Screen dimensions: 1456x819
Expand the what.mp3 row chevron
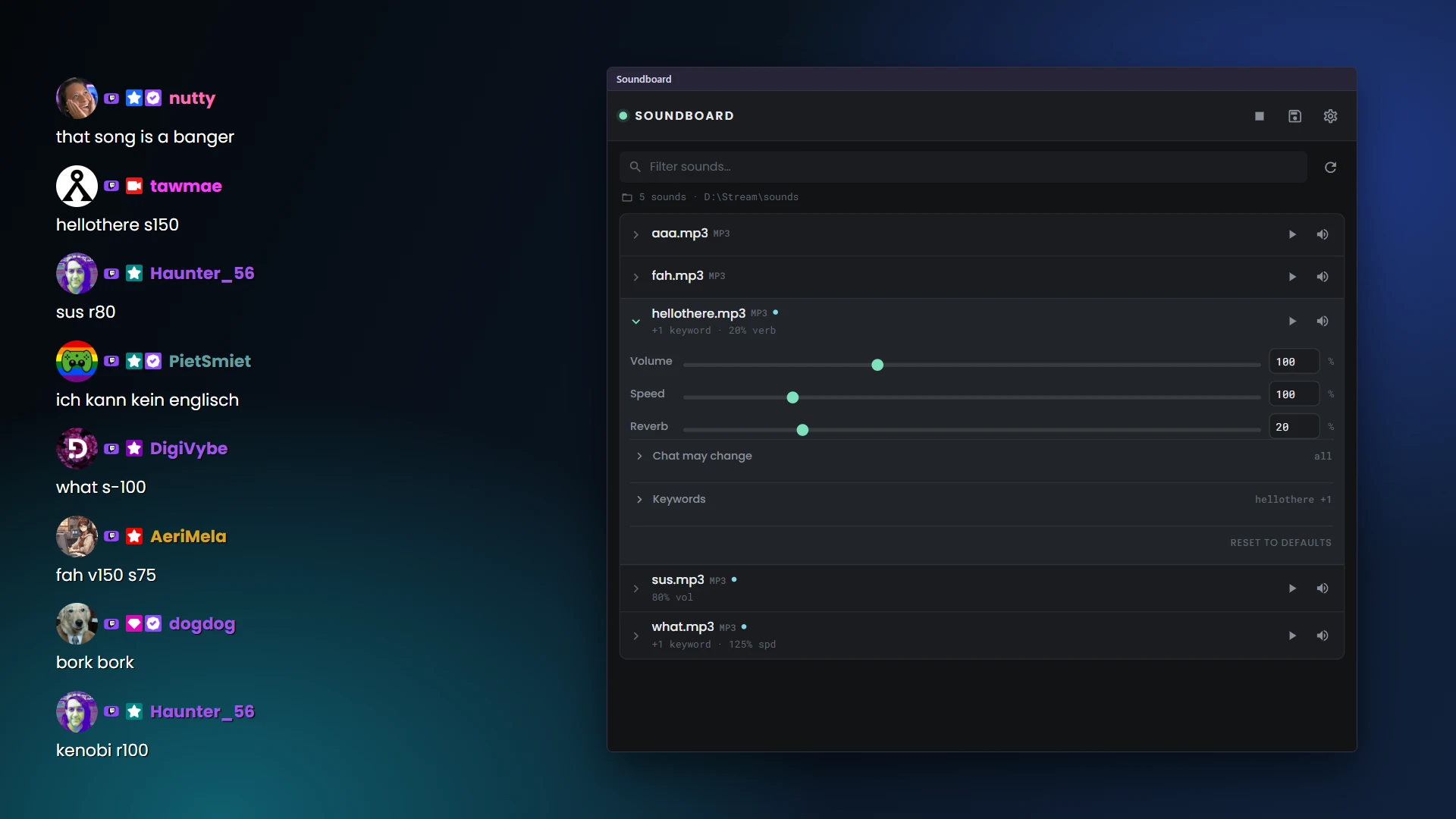point(636,635)
